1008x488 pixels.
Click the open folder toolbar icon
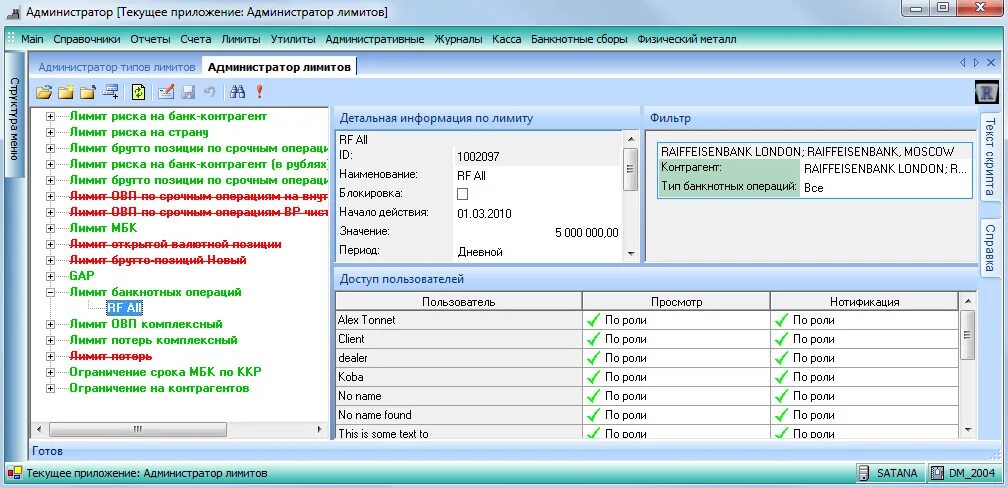coord(44,92)
